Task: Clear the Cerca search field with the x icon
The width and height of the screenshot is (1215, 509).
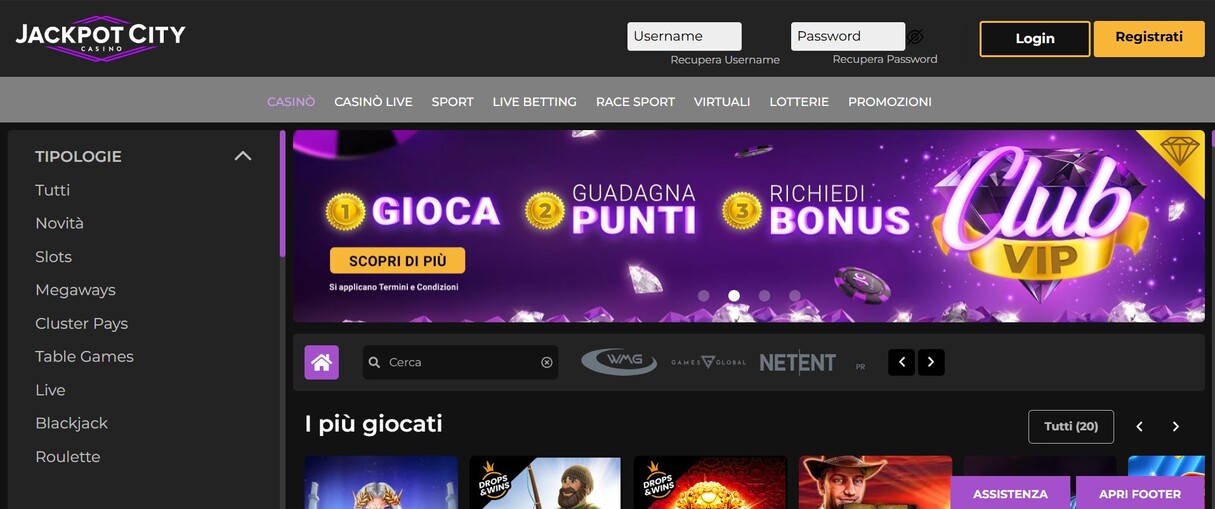Action: pyautogui.click(x=547, y=362)
